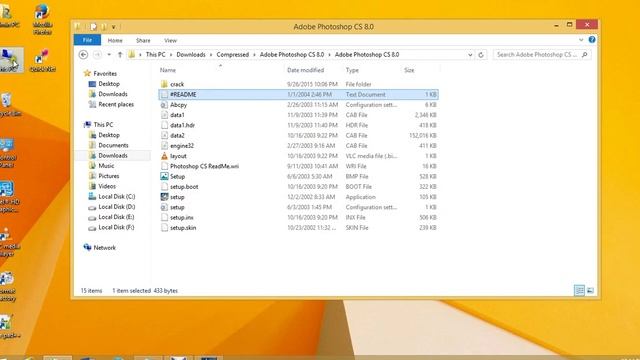Open Pictures folder in sidebar
This screenshot has width=640, height=360.
pos(109,176)
